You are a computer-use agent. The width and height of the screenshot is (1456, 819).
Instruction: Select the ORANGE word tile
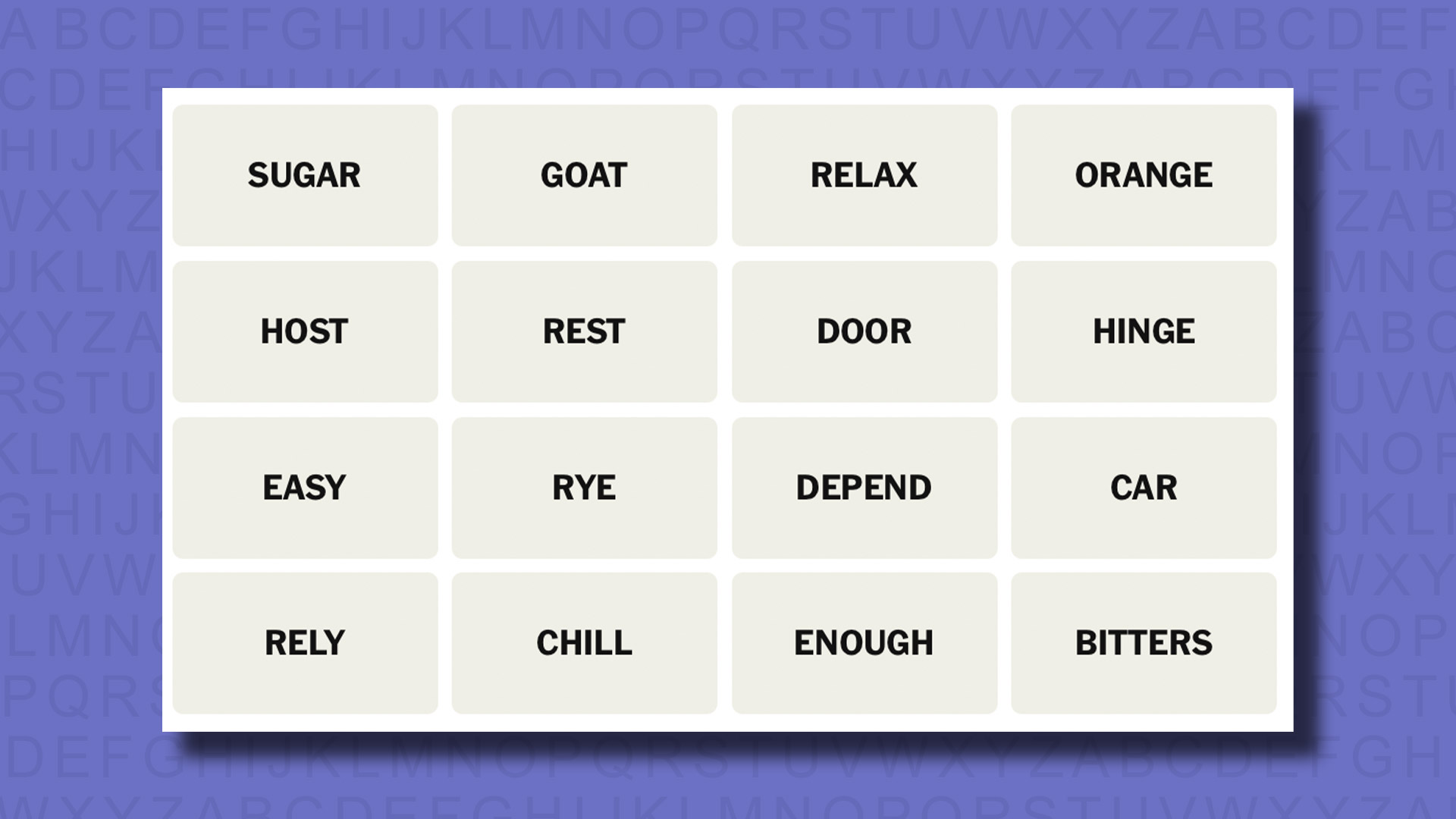pyautogui.click(x=1144, y=175)
